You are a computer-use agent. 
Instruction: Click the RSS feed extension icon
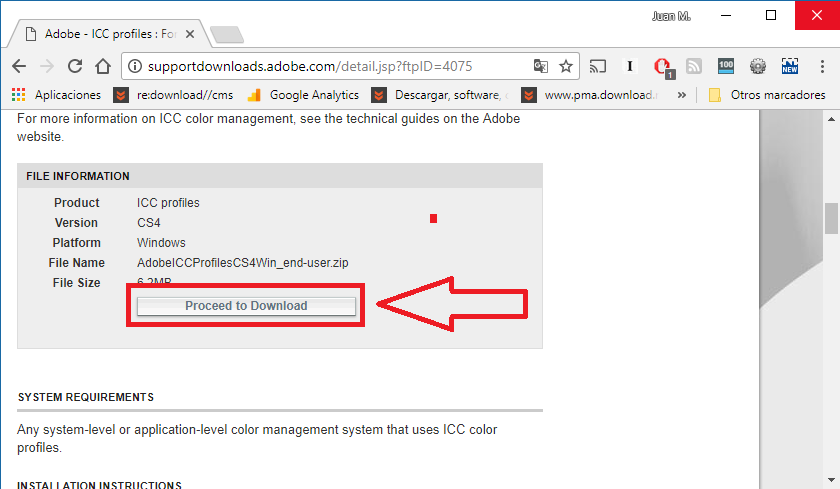(x=694, y=66)
